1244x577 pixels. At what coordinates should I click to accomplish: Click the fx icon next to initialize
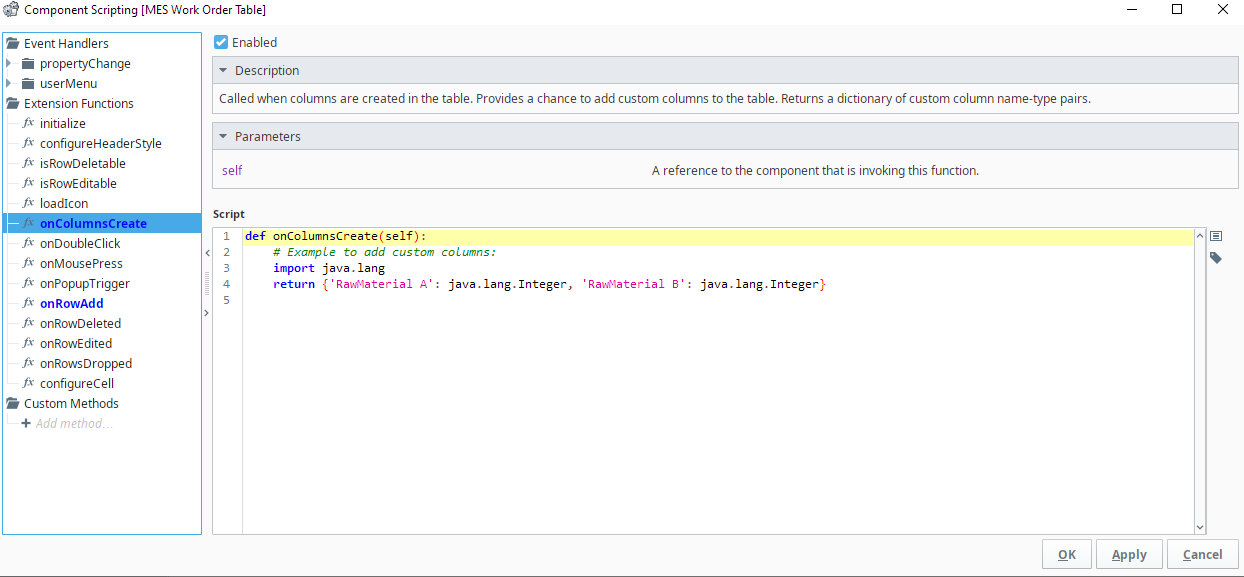tap(28, 124)
